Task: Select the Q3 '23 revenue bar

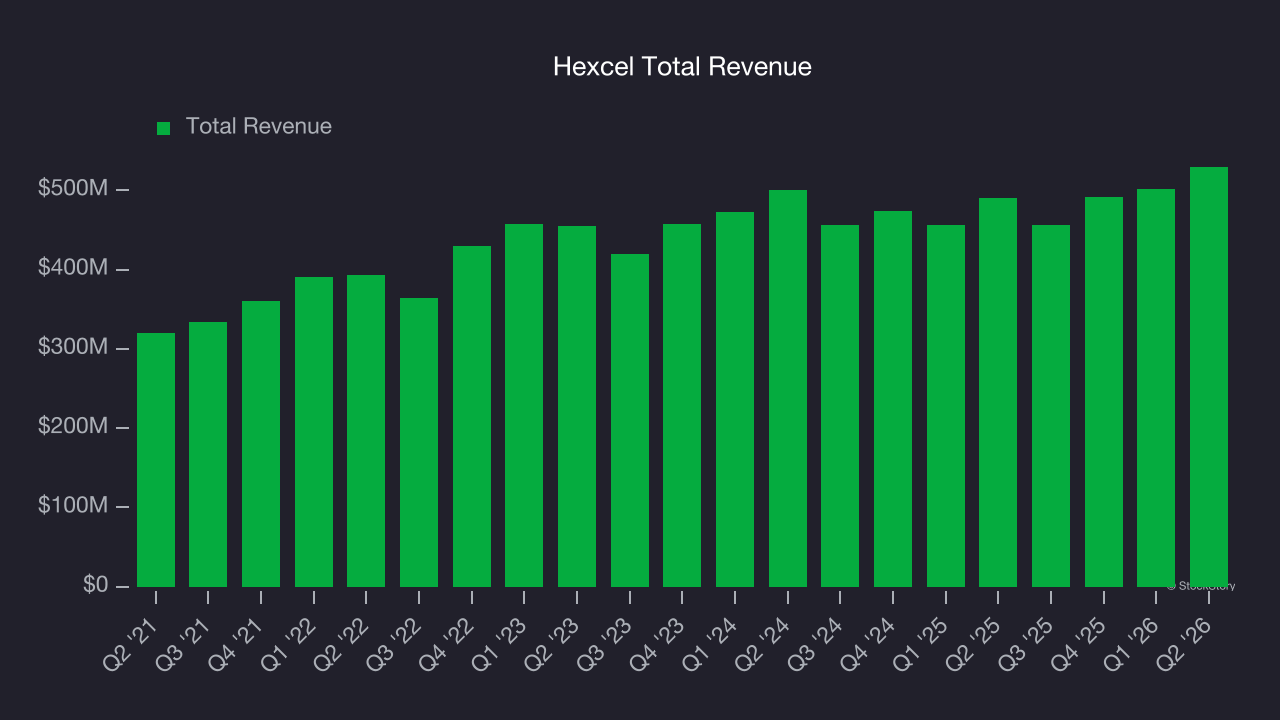Action: pyautogui.click(x=630, y=420)
